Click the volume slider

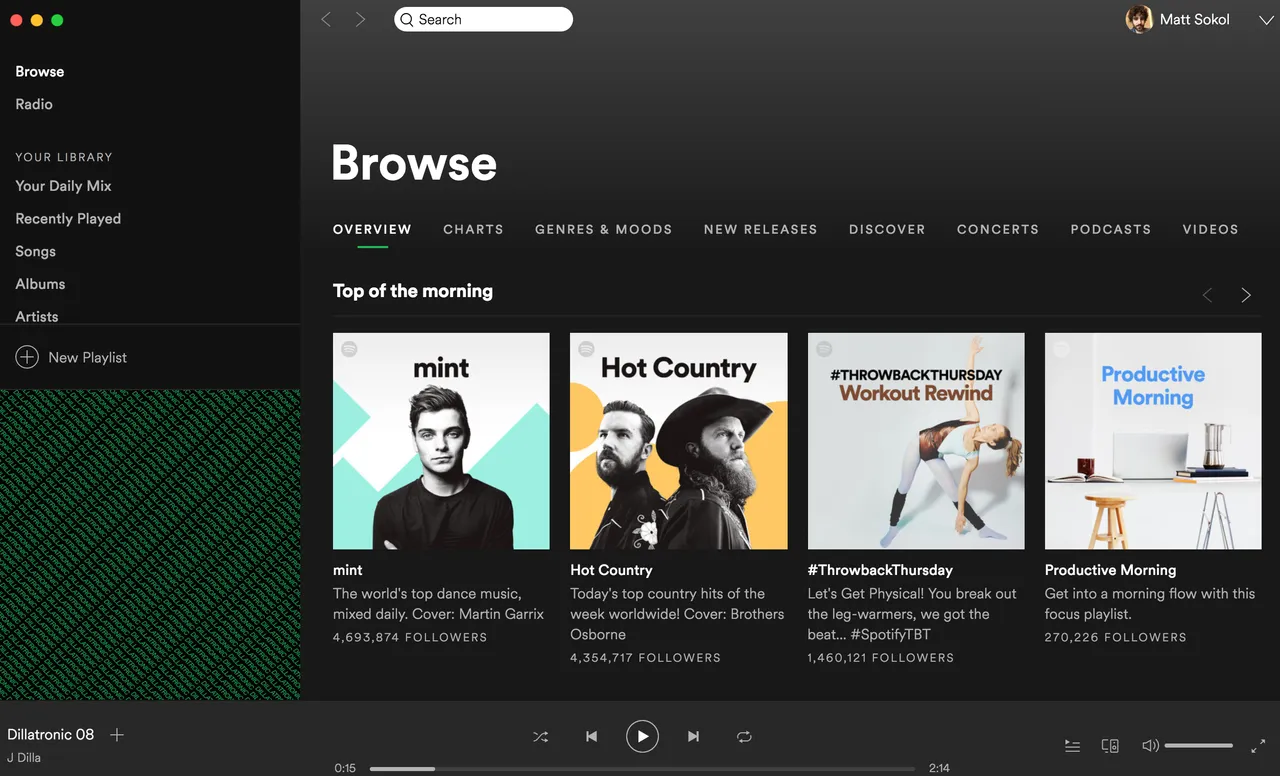pyautogui.click(x=1199, y=746)
